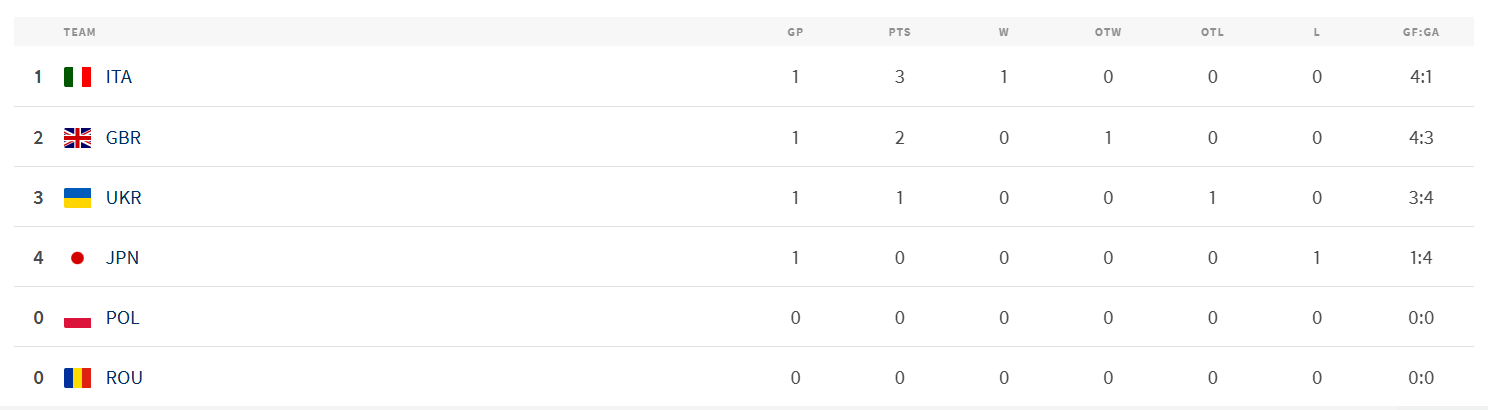Click the GF:GA column header
The height and width of the screenshot is (410, 1488).
[1421, 32]
